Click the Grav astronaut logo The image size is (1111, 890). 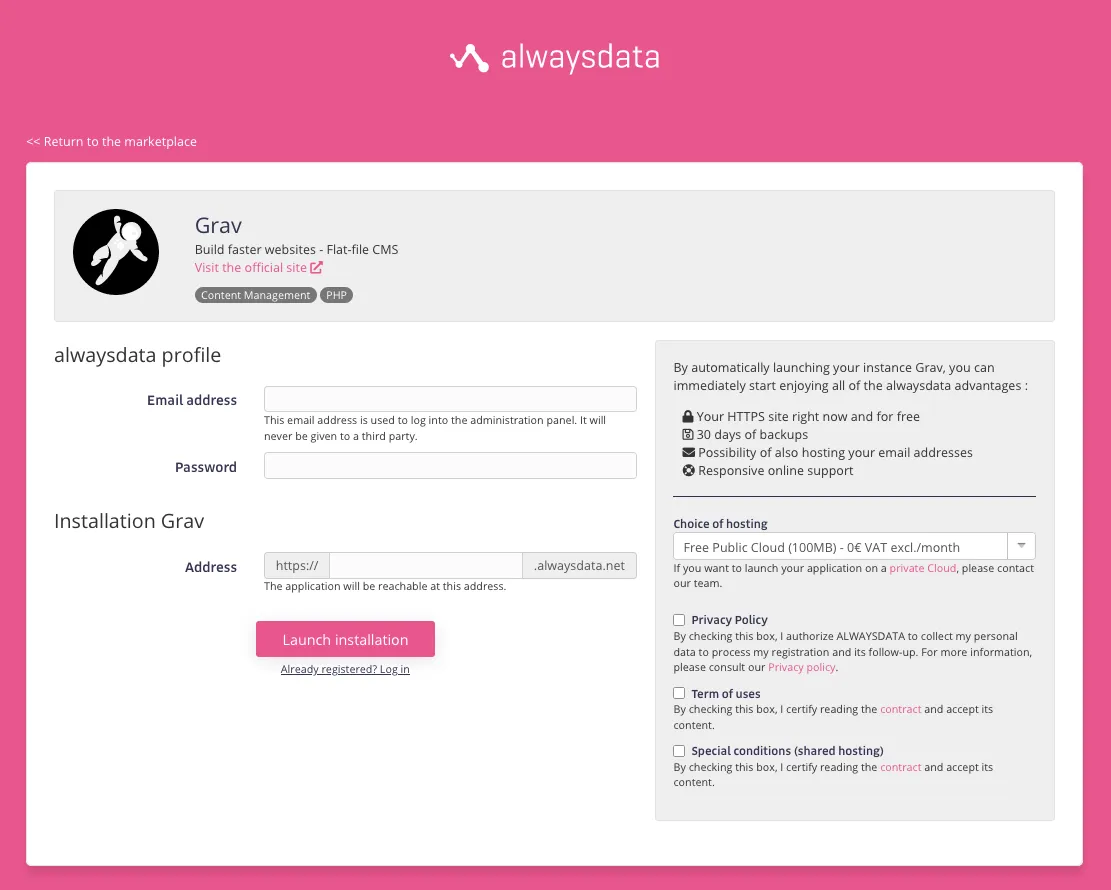click(115, 252)
